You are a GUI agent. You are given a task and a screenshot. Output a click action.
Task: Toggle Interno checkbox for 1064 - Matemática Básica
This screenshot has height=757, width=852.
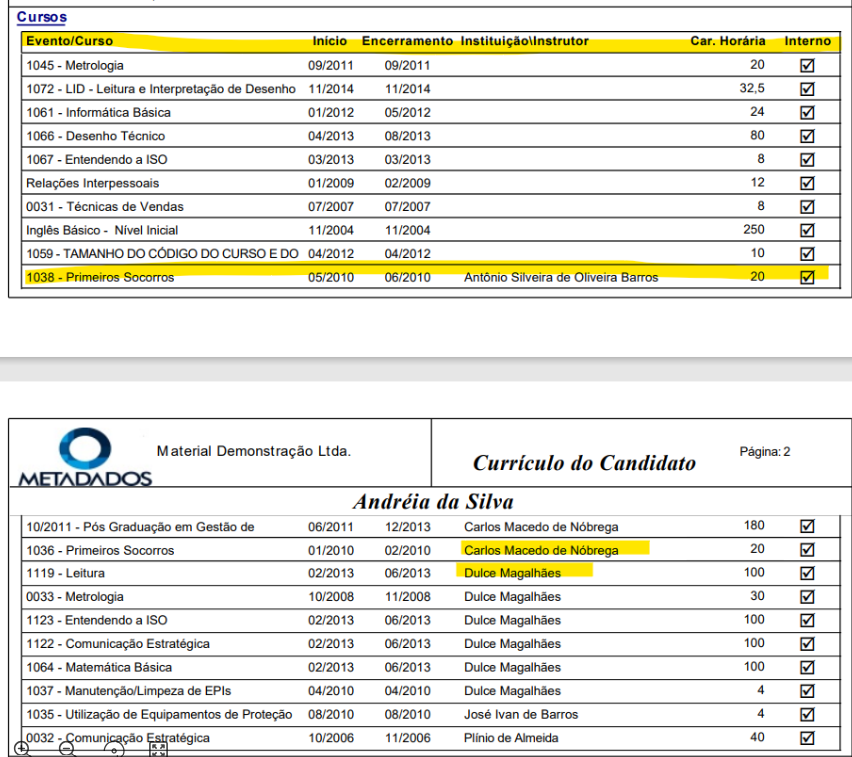[x=807, y=668]
